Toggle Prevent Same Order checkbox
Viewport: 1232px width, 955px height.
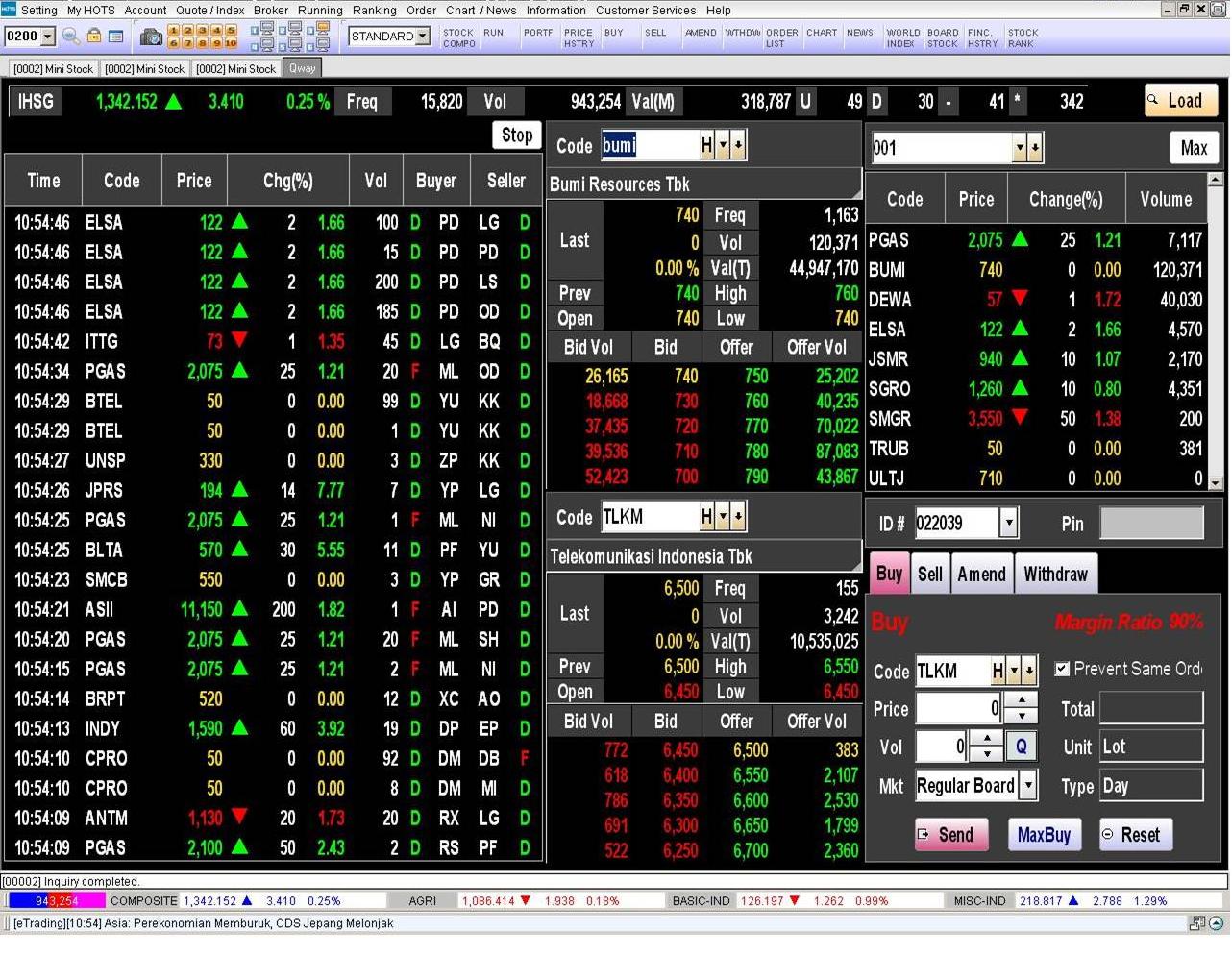1062,668
